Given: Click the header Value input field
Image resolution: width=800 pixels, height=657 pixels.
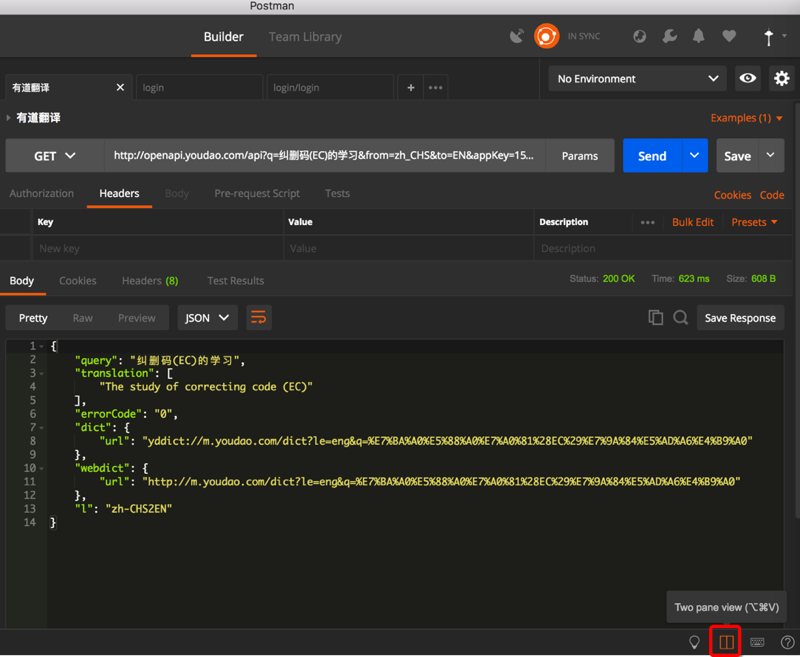Looking at the screenshot, I should pos(409,248).
